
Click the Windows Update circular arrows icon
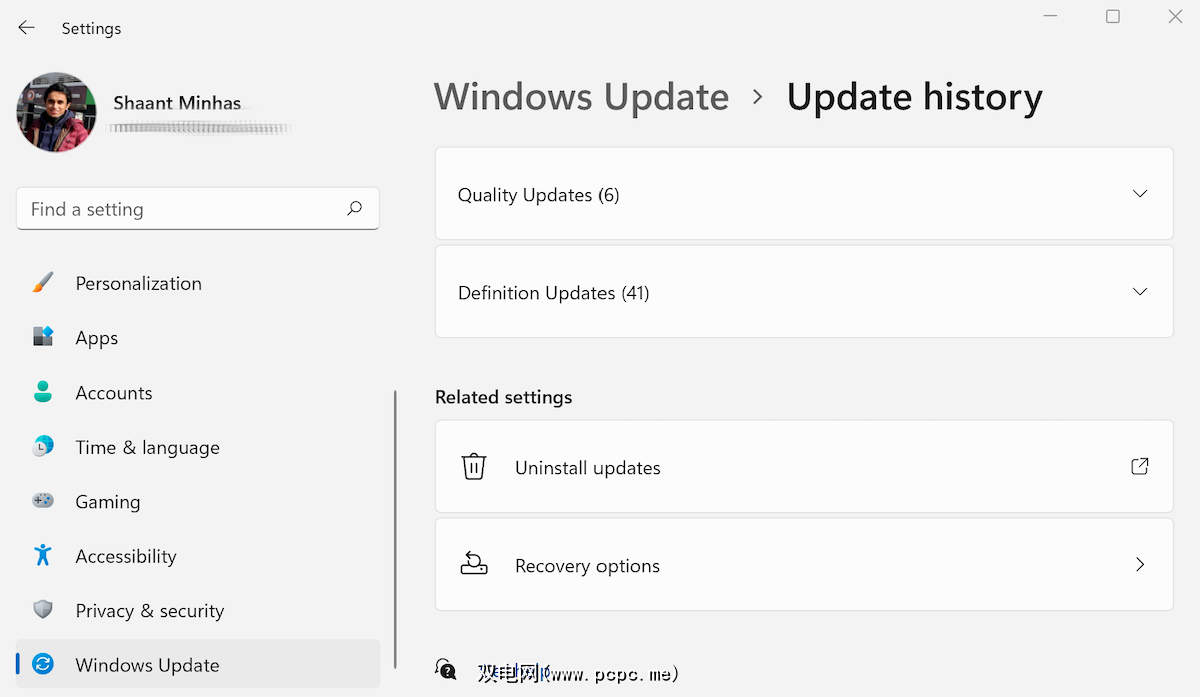[x=42, y=664]
